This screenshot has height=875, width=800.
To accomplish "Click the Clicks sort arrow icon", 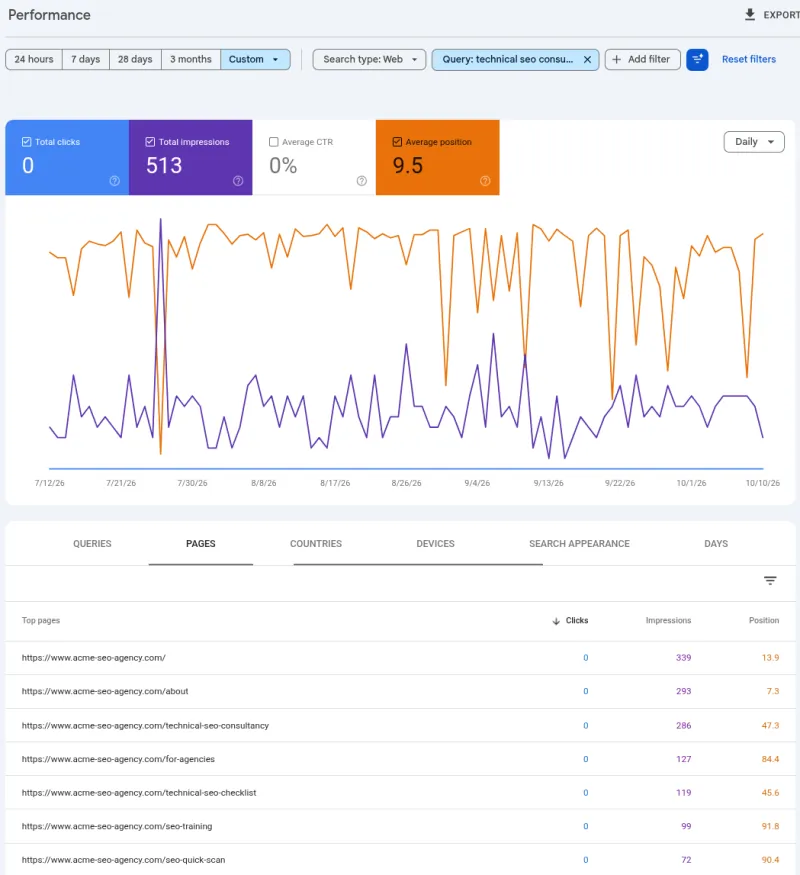I will pos(556,621).
